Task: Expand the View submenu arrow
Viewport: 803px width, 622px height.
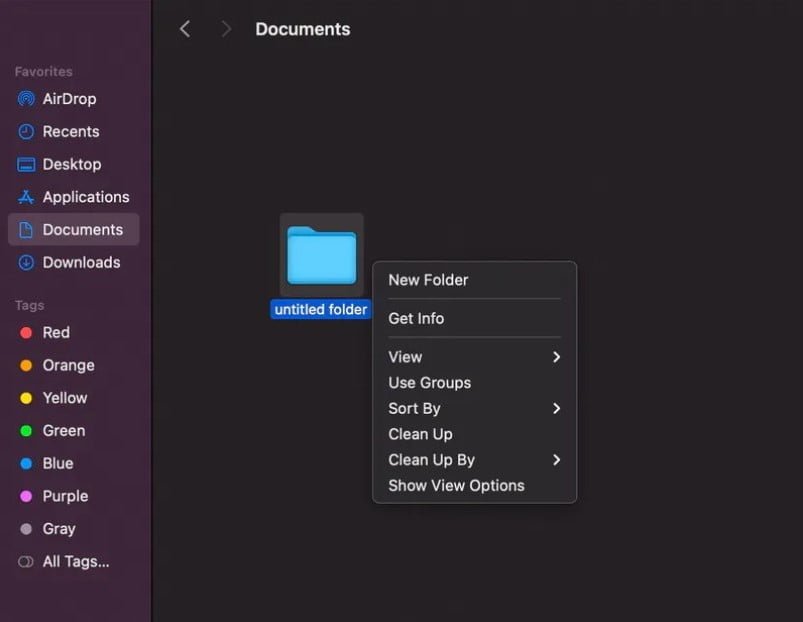Action: pyautogui.click(x=556, y=357)
